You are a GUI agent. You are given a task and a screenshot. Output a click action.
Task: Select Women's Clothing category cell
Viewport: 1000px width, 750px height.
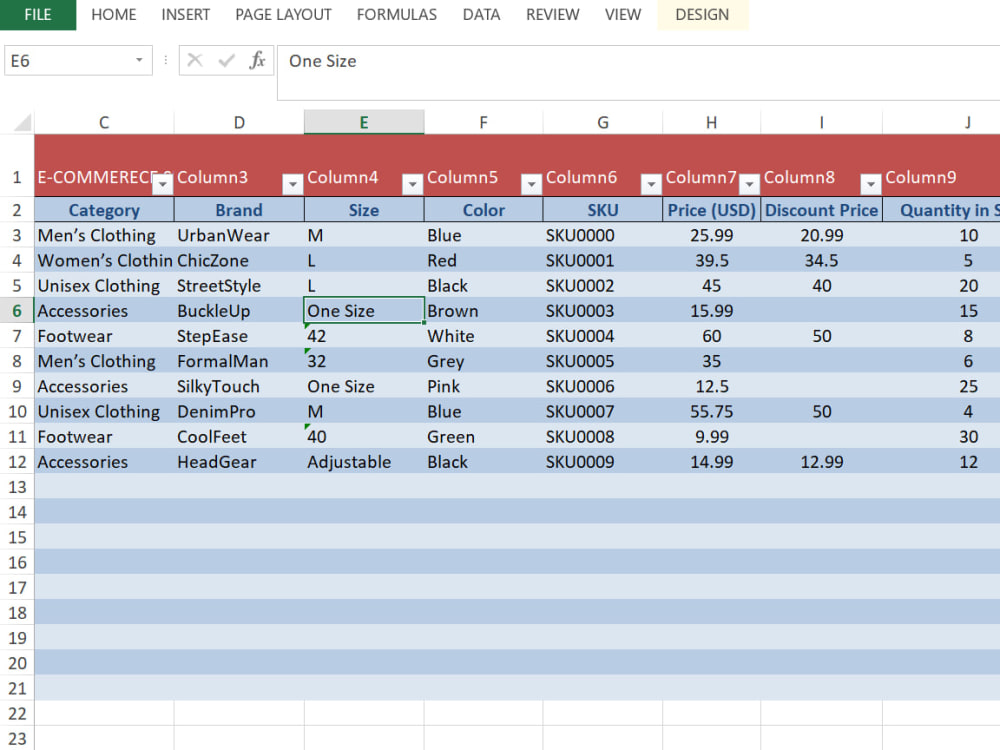(x=104, y=260)
